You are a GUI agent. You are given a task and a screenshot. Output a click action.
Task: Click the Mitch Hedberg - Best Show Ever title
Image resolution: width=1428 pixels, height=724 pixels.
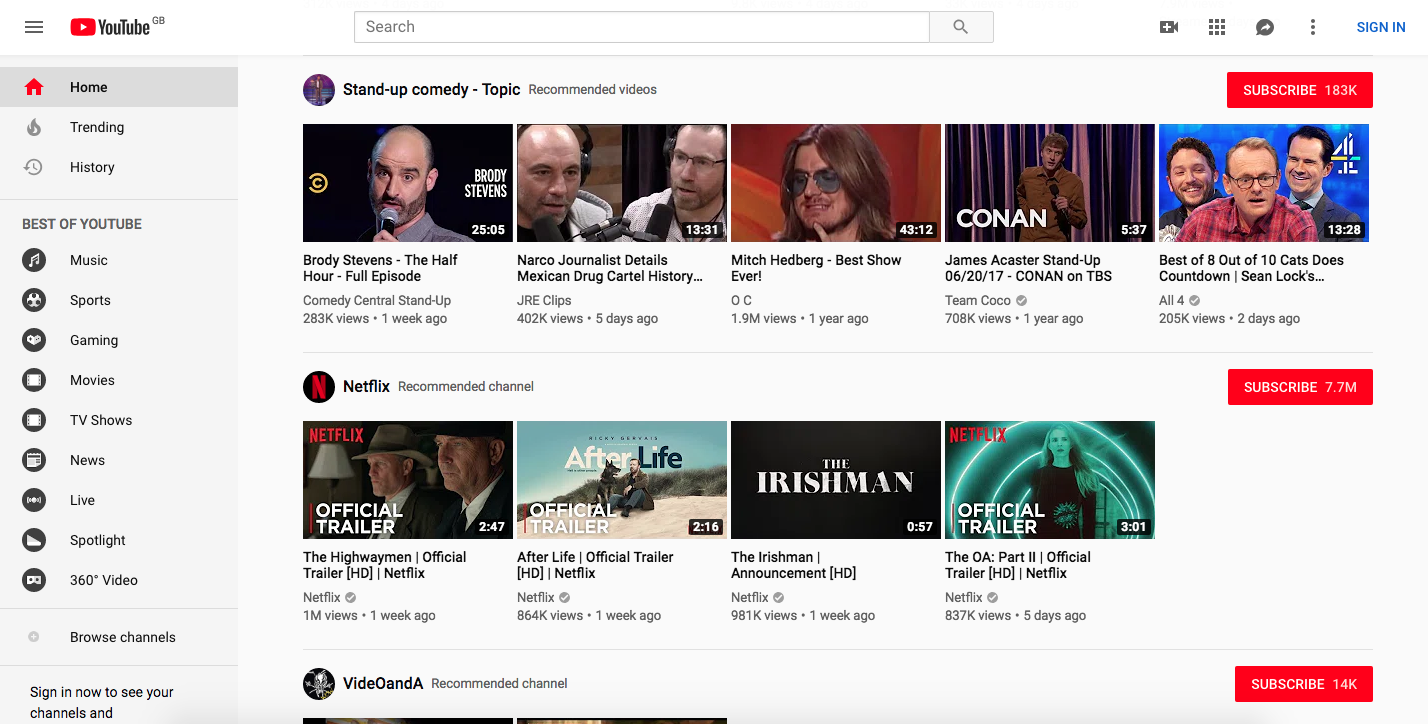(816, 268)
